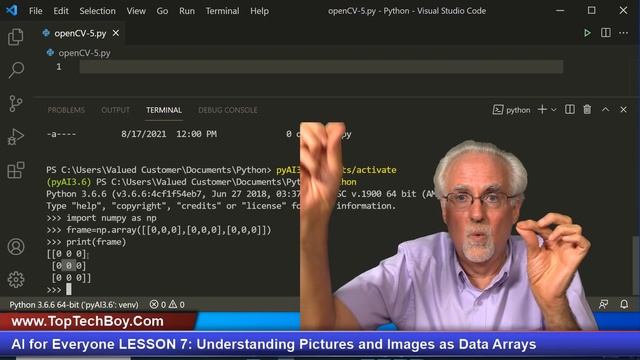Switch to the PROBLEMS tab
The width and height of the screenshot is (640, 360).
tap(66, 110)
